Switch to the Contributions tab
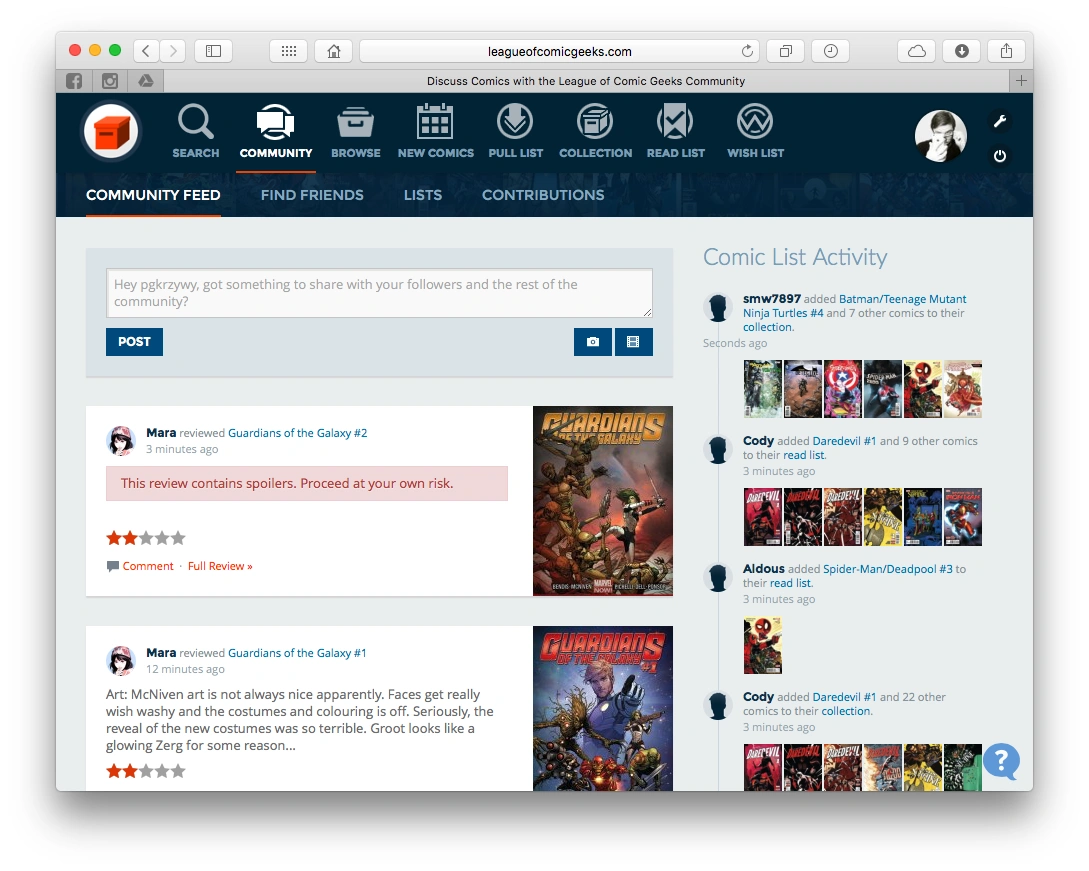 (543, 195)
